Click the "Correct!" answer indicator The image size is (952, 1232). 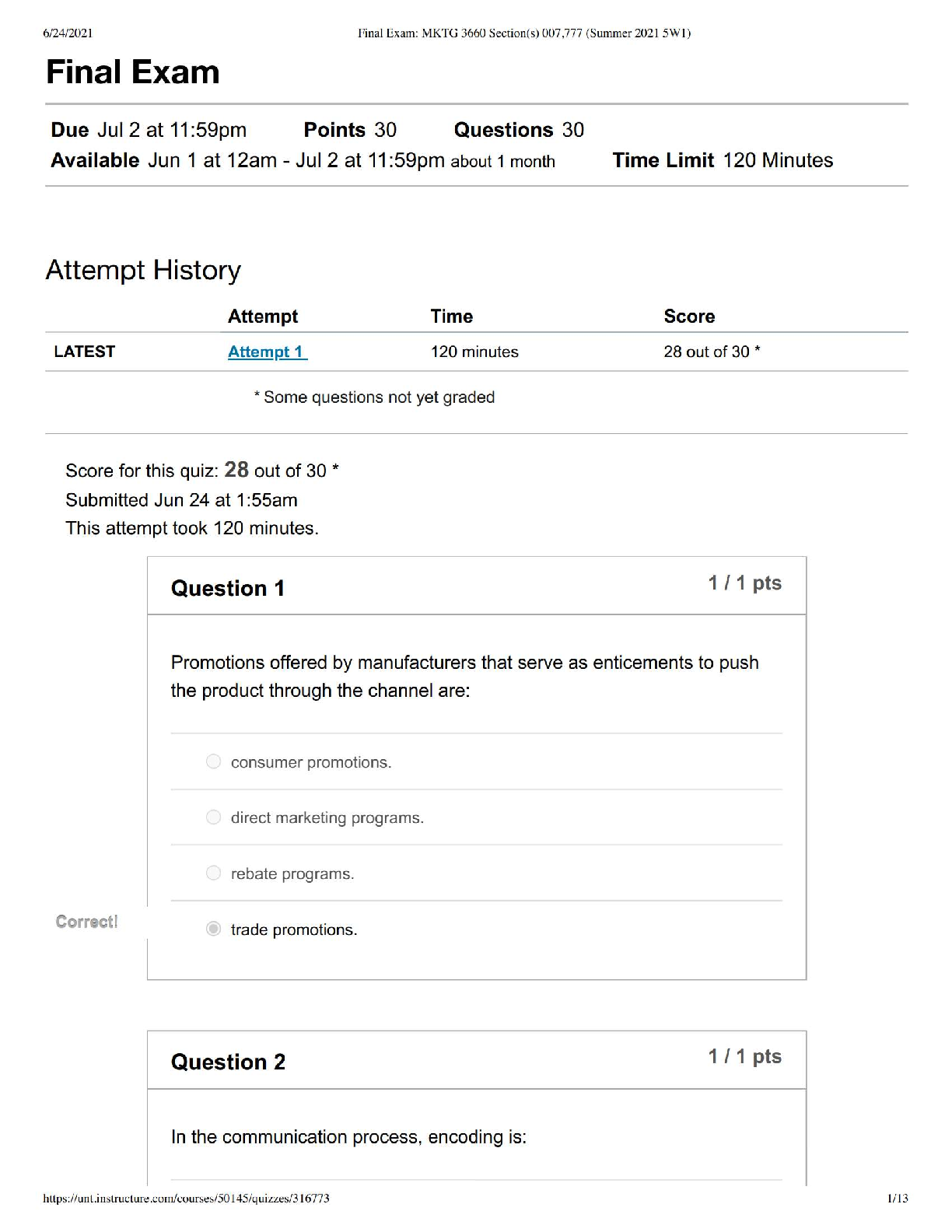tap(86, 922)
